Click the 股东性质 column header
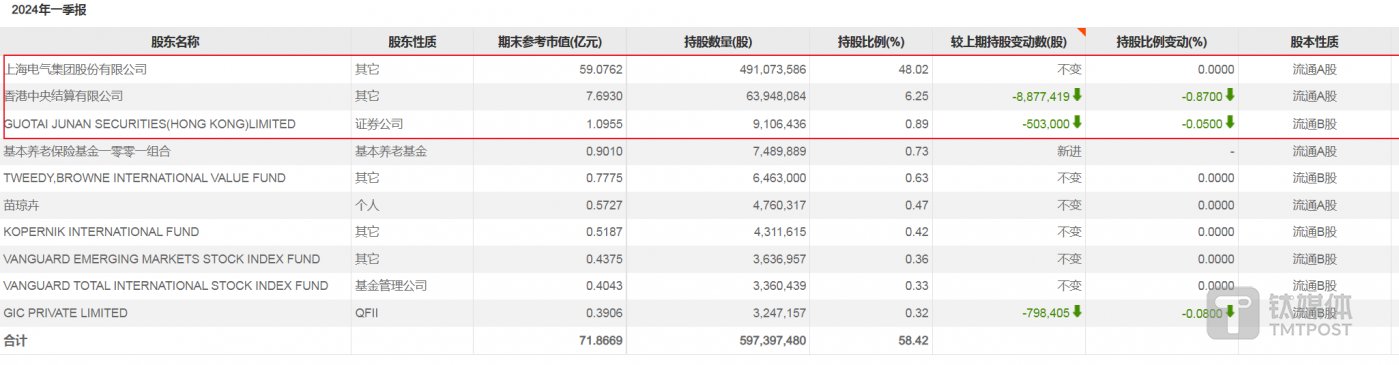1399x365 pixels. pos(413,42)
